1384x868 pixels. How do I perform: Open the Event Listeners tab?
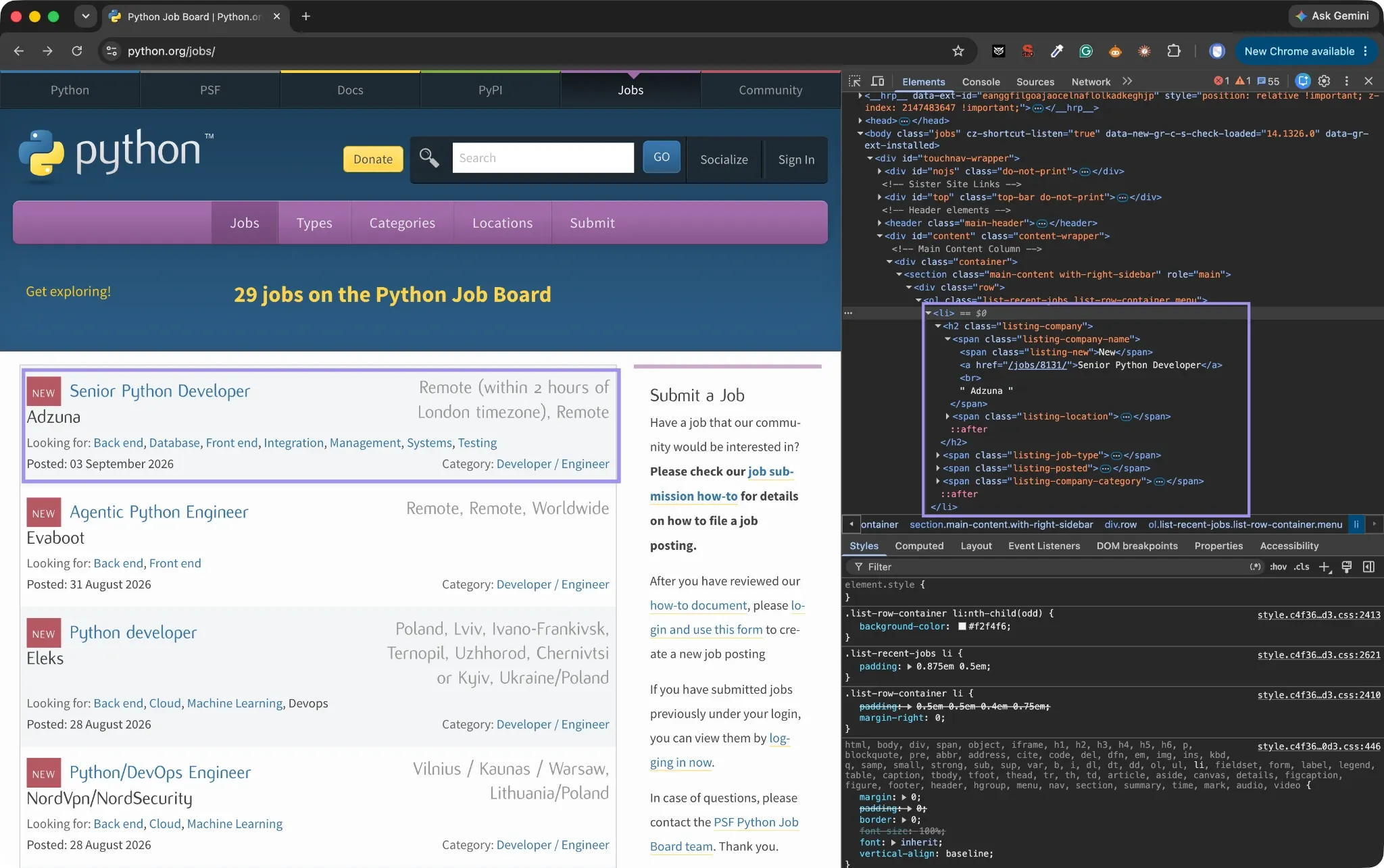click(1044, 546)
